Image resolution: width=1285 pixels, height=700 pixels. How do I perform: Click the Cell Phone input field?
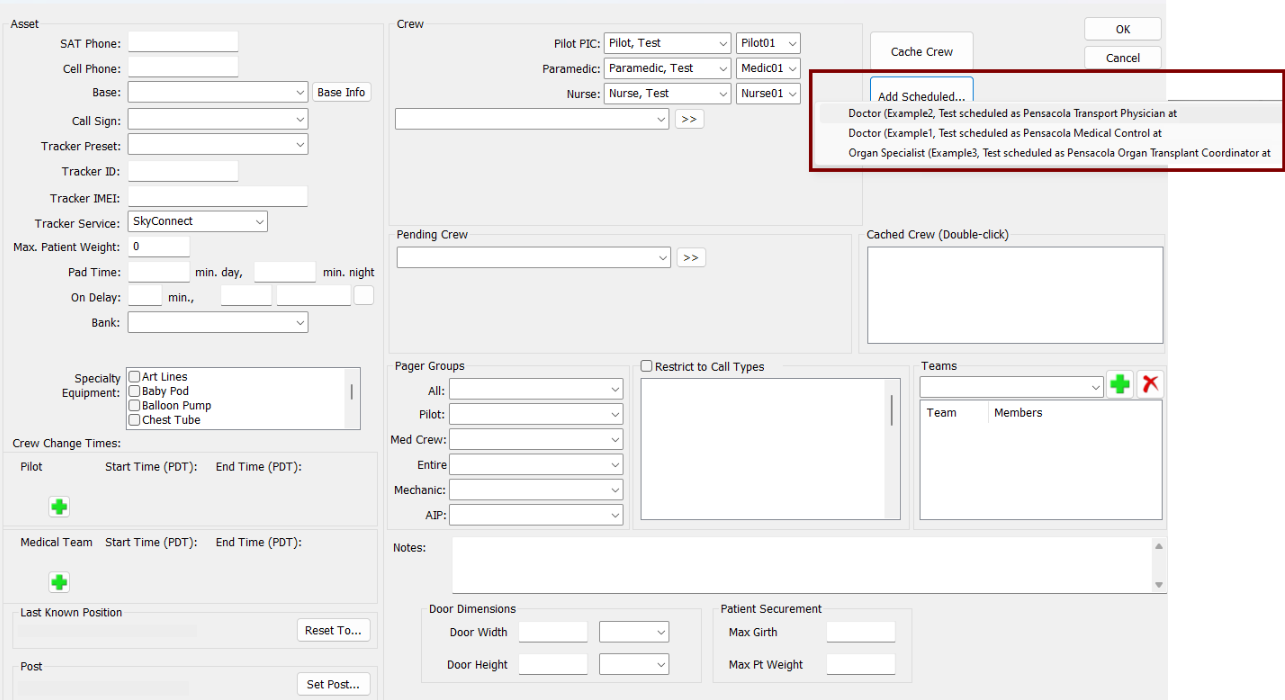tap(183, 67)
